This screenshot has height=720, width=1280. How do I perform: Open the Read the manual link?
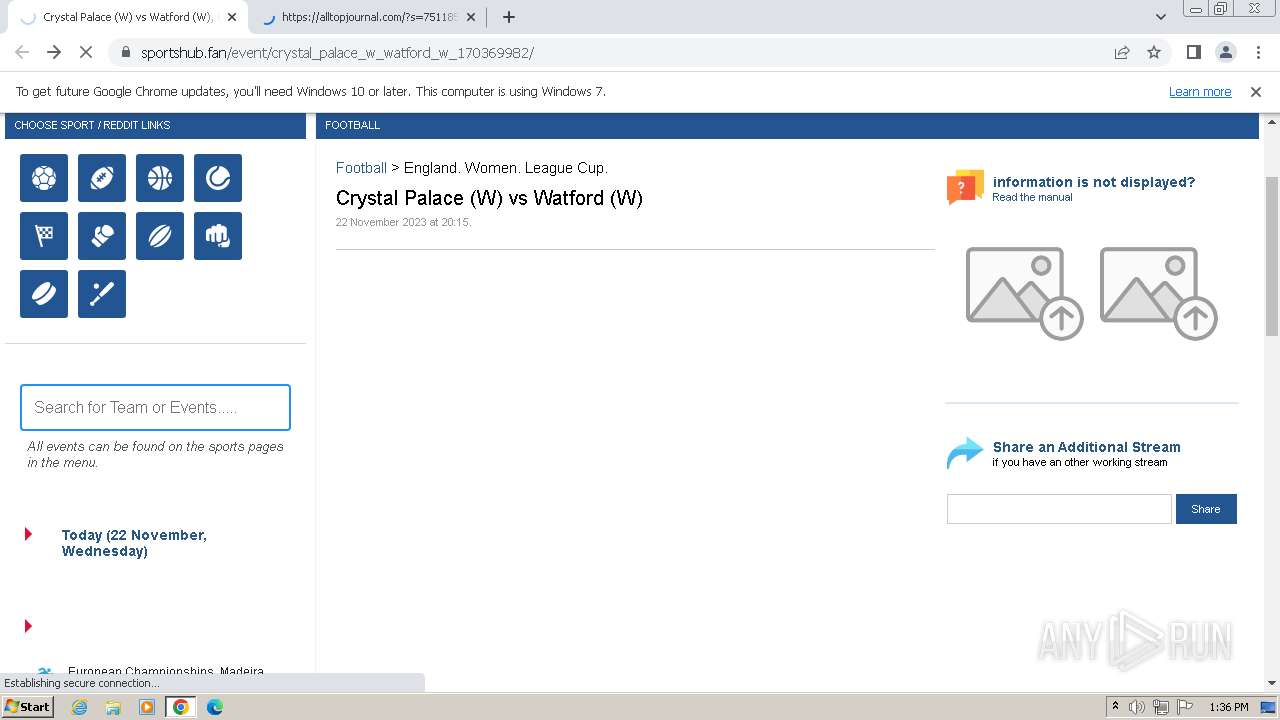1032,197
